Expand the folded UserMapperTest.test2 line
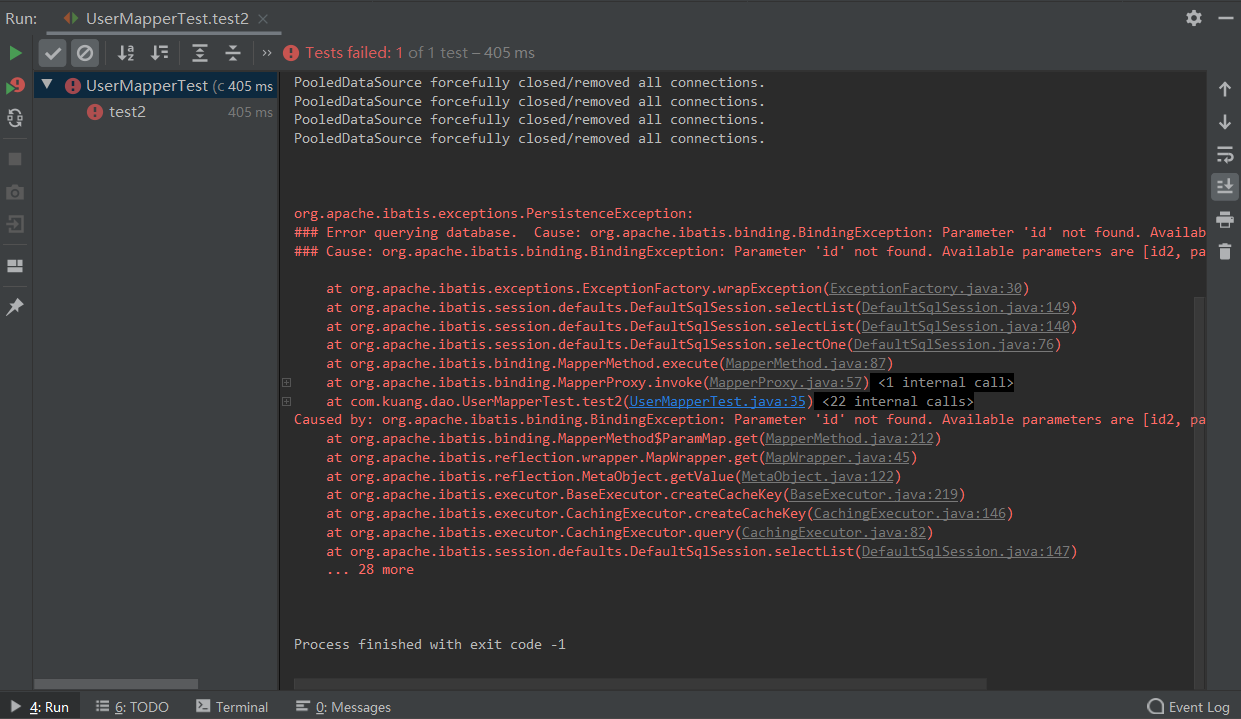Viewport: 1241px width, 719px height. 287,402
